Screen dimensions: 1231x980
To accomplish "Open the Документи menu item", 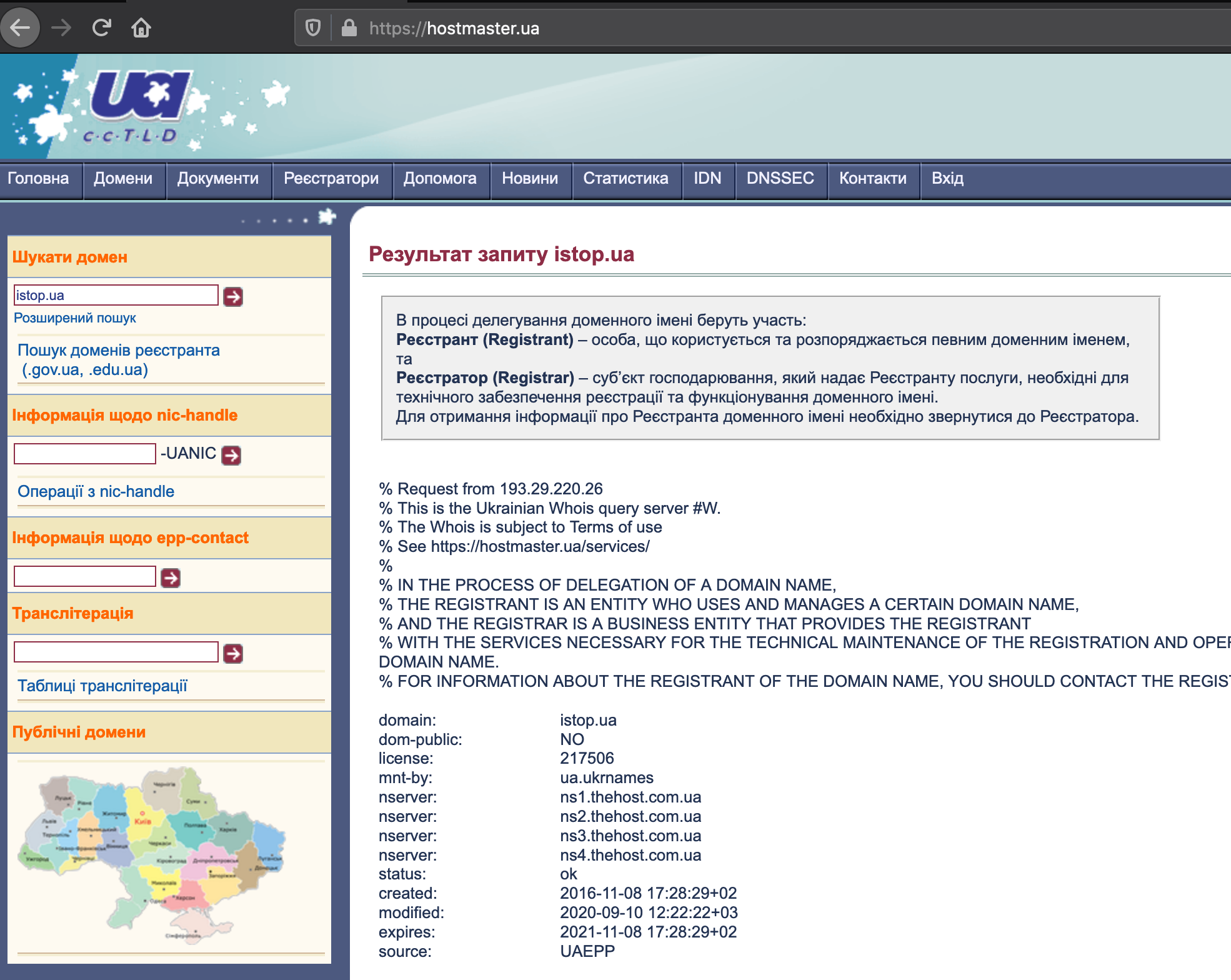I will [x=218, y=179].
